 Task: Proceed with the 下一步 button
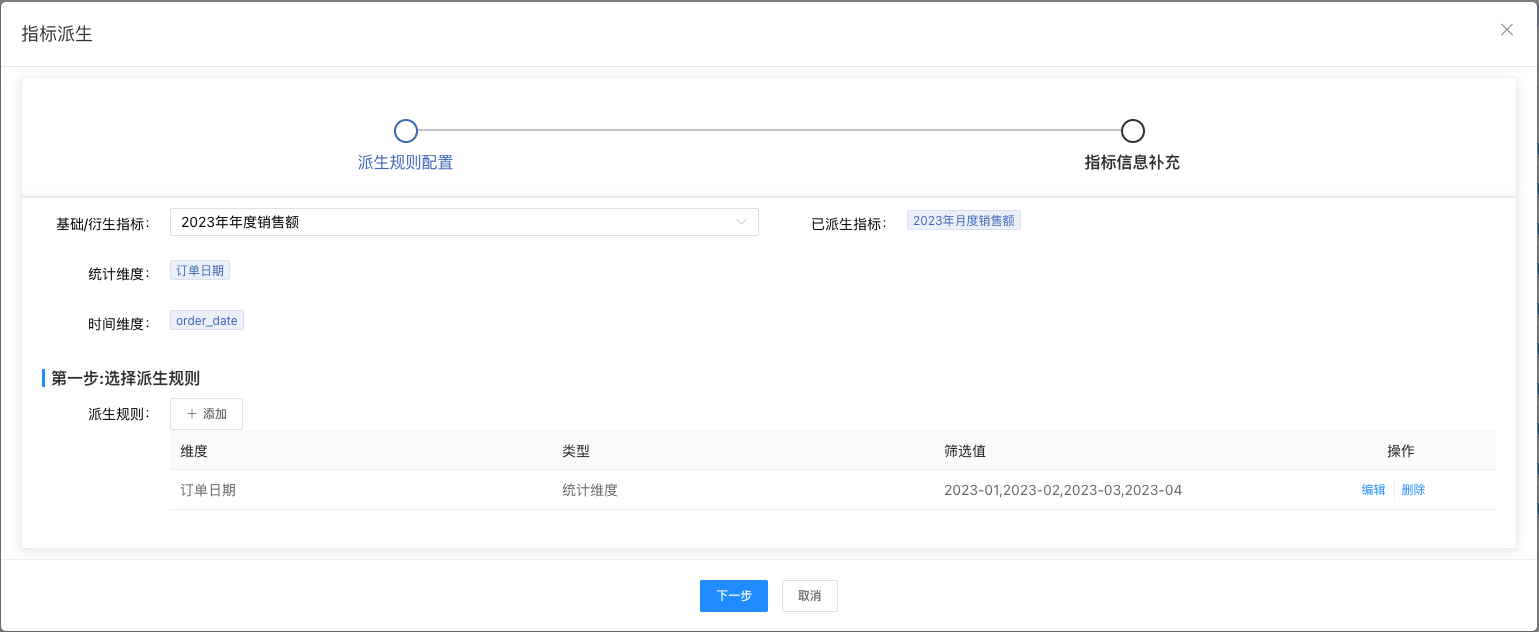pyautogui.click(x=733, y=596)
